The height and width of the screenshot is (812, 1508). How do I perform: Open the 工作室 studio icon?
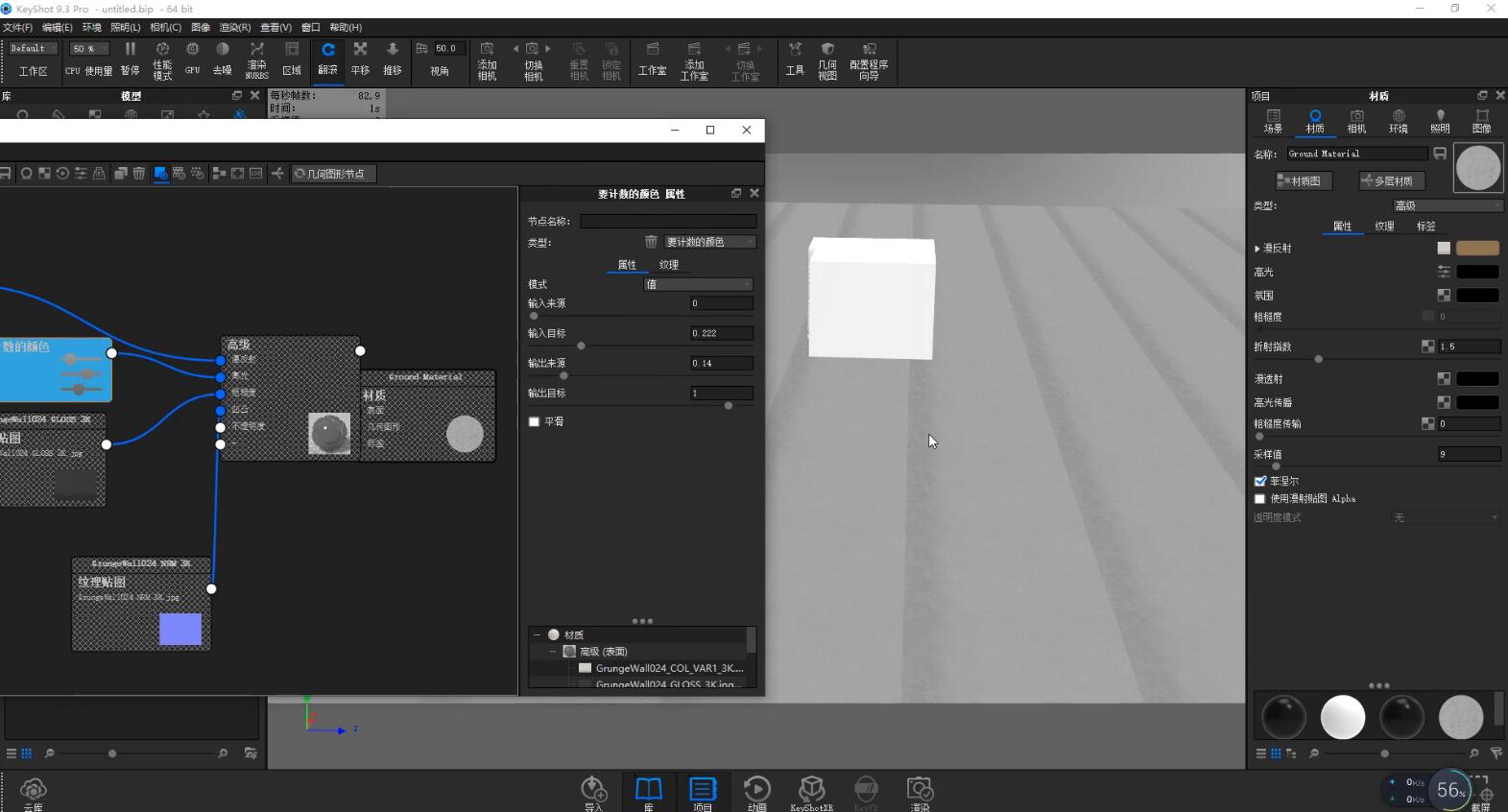coord(653,49)
